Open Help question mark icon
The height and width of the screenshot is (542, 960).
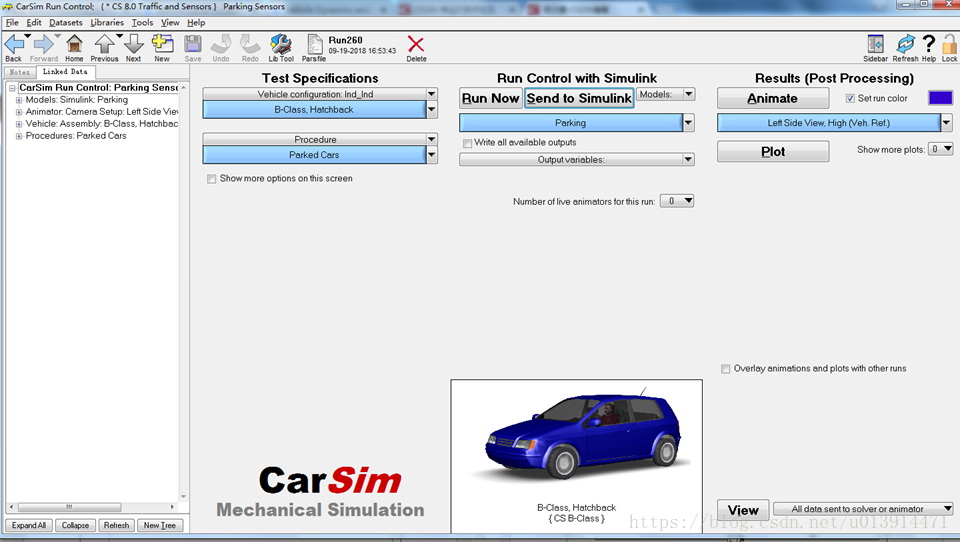click(929, 44)
